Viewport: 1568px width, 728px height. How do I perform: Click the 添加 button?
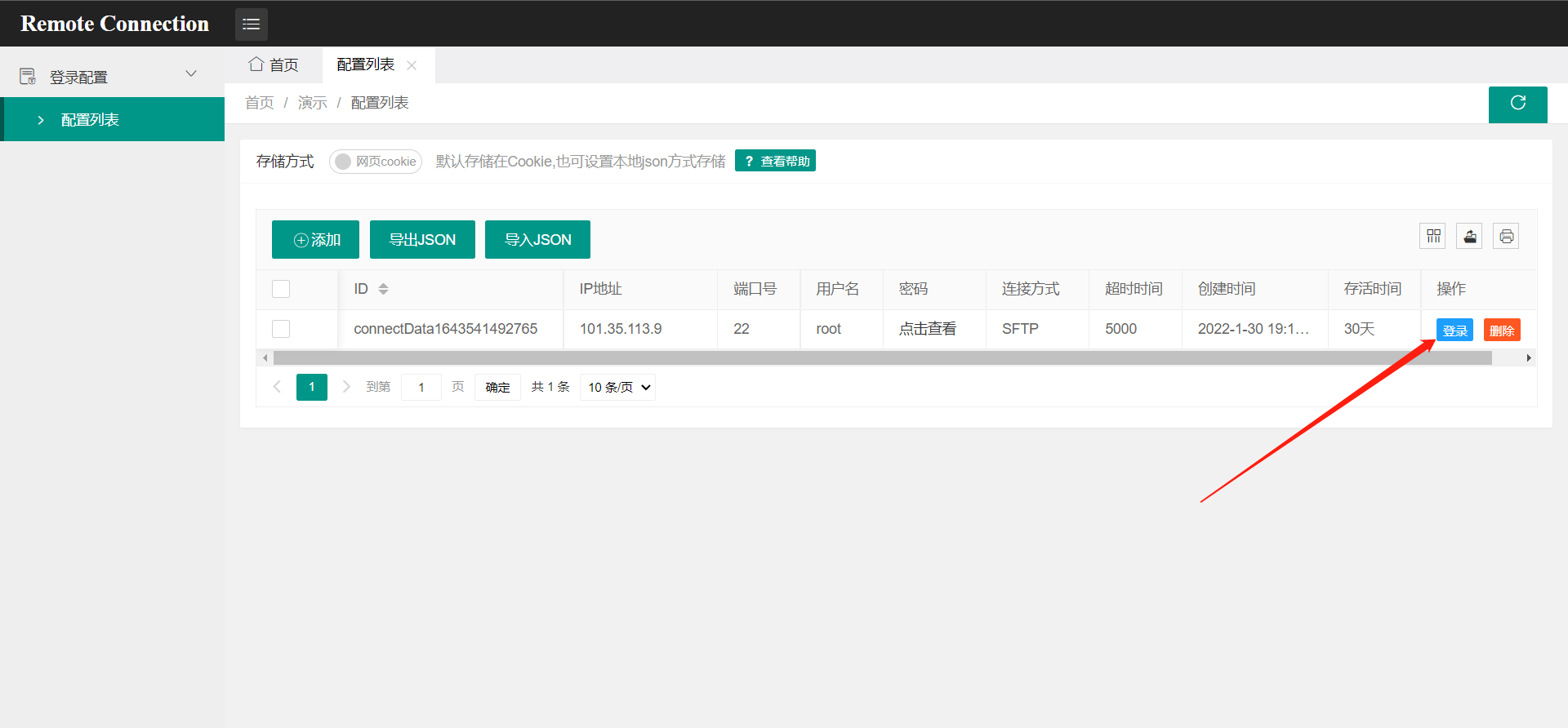pos(315,240)
